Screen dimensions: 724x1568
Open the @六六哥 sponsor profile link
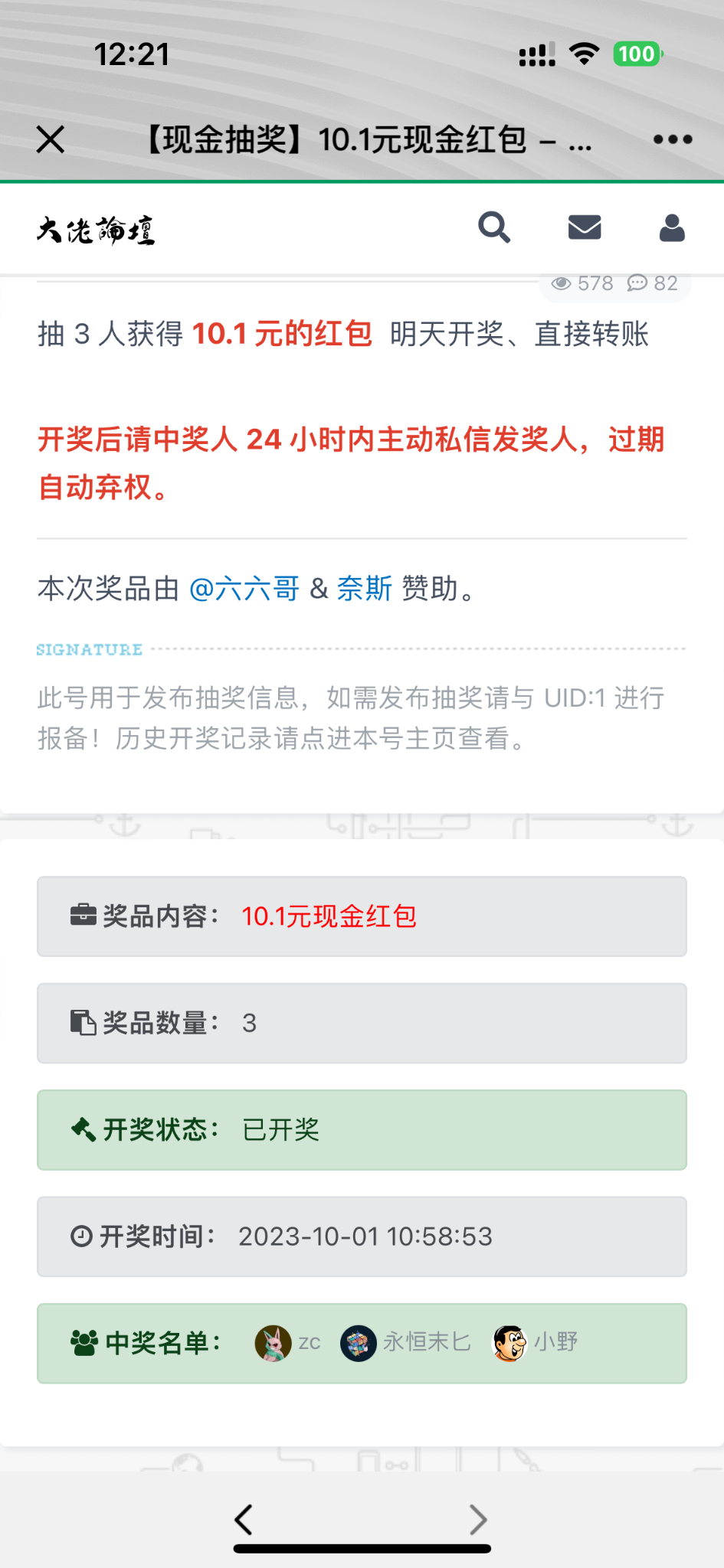pos(244,589)
